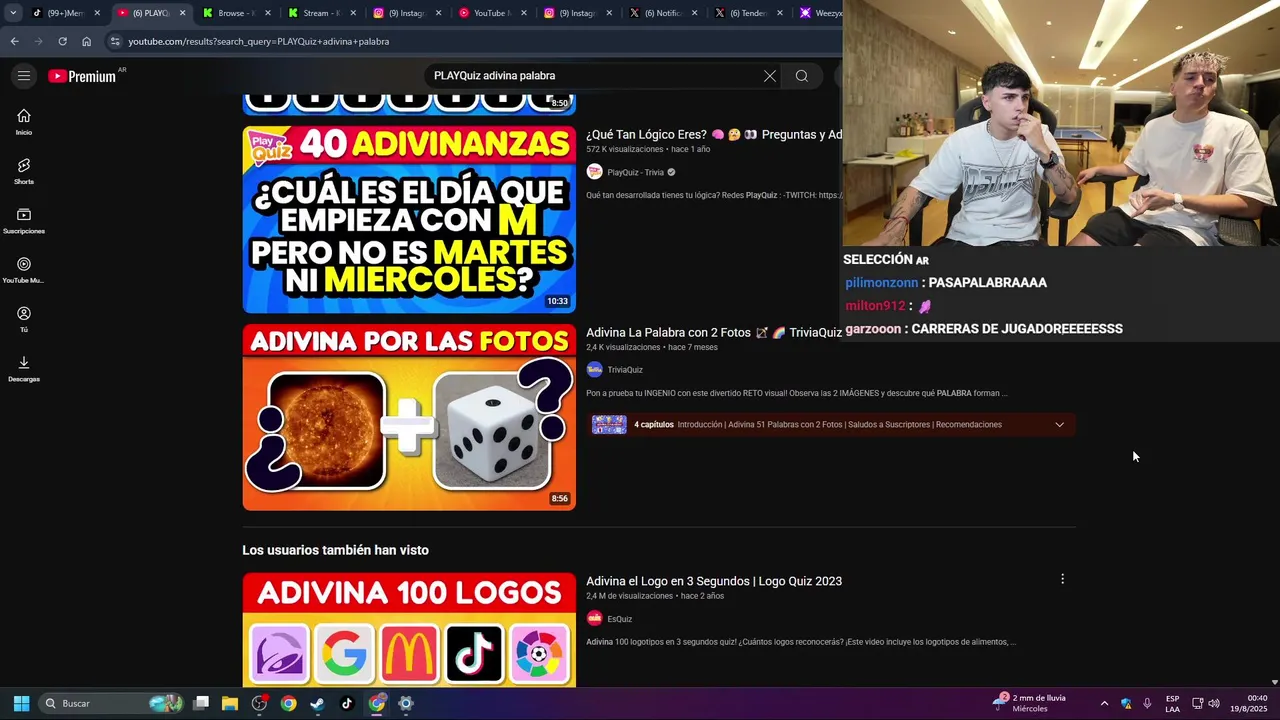The height and width of the screenshot is (720, 1280).
Task: Open the 2 mm de lluvia weather widget
Action: click(1029, 703)
